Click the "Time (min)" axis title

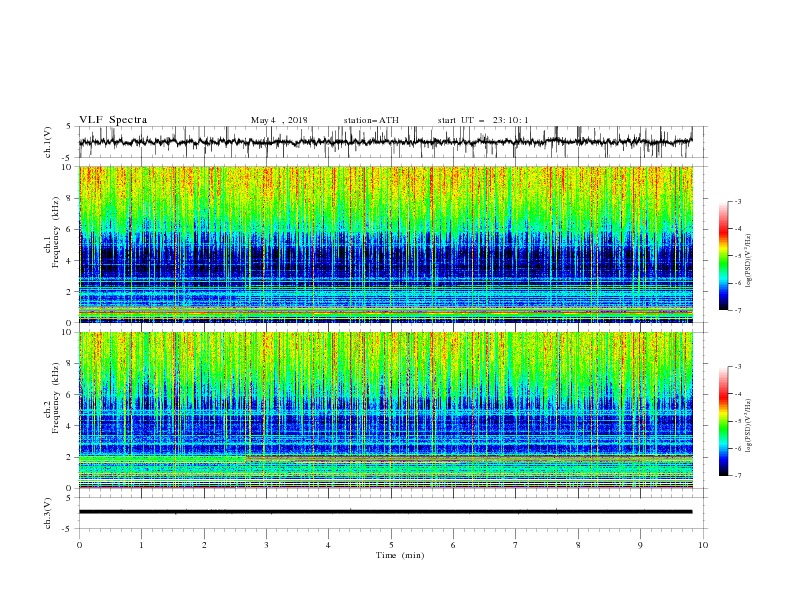pos(400,555)
